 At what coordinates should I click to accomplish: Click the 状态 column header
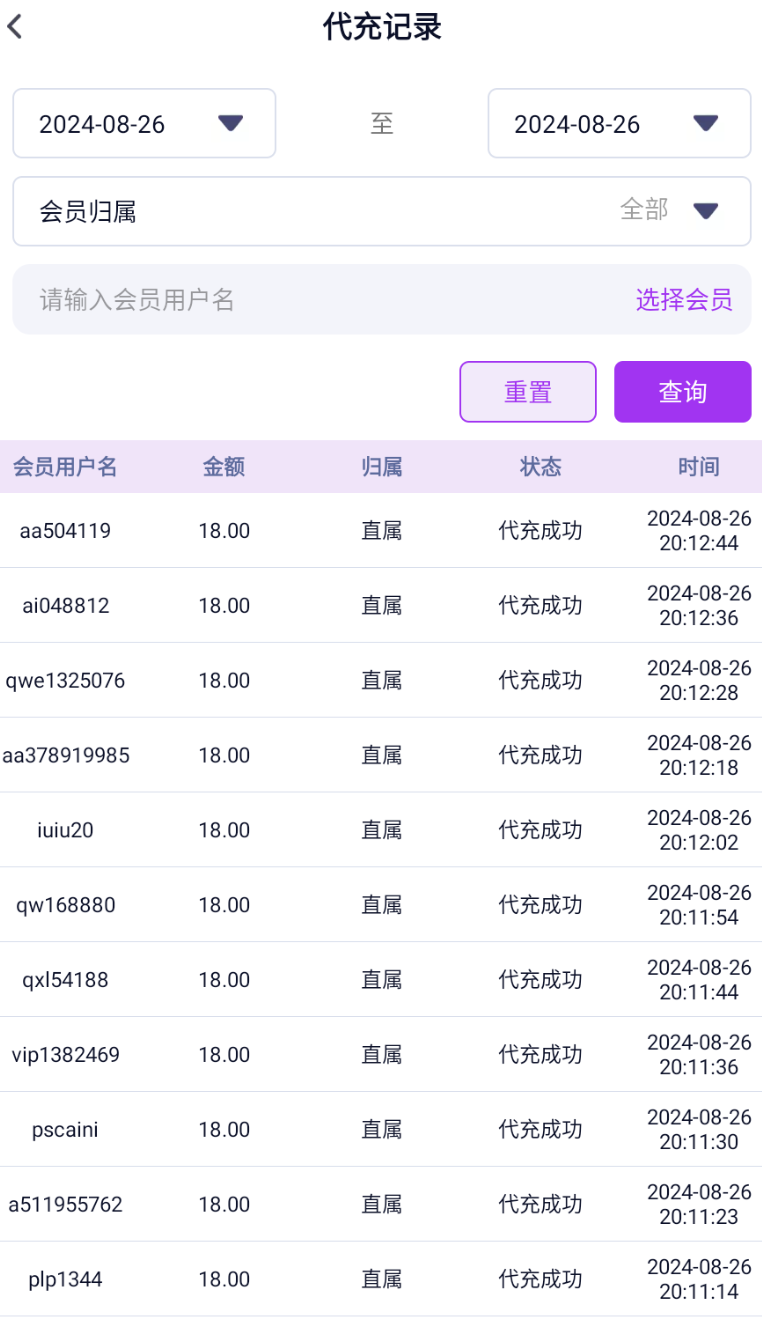click(x=540, y=467)
